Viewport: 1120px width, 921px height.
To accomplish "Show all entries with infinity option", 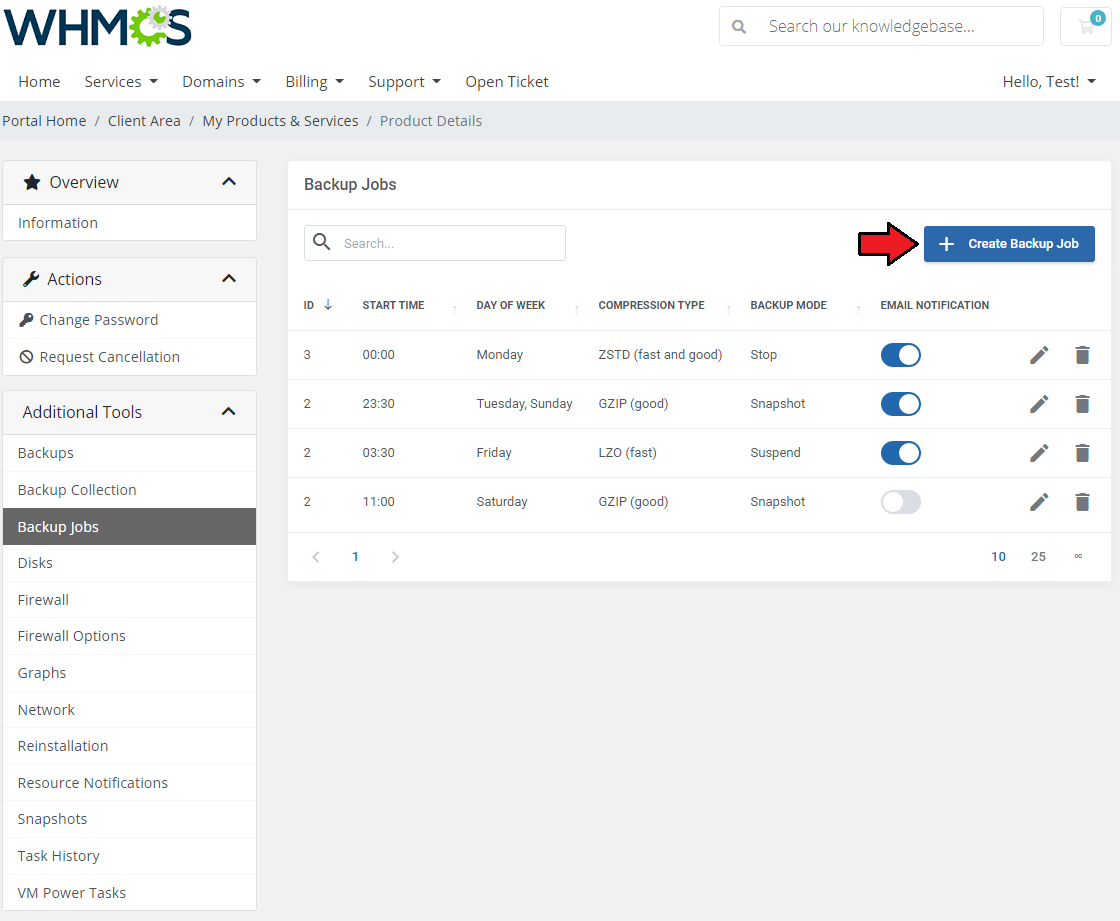I will click(x=1079, y=556).
